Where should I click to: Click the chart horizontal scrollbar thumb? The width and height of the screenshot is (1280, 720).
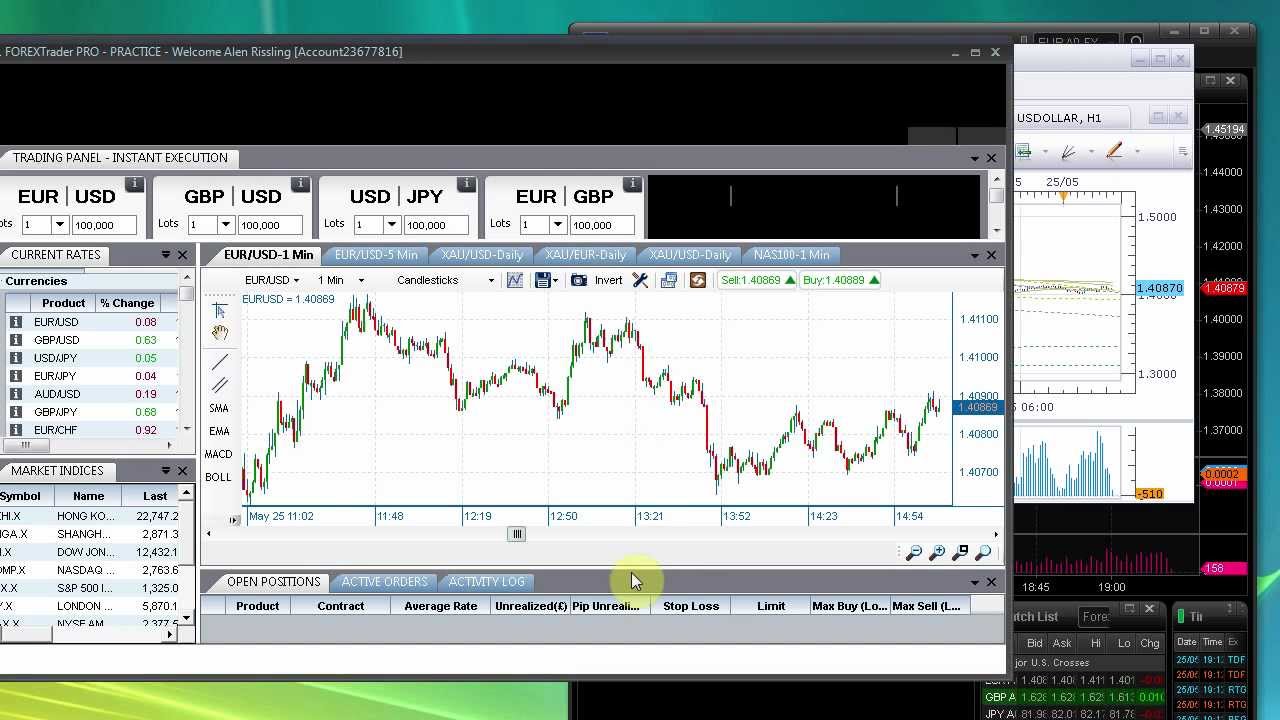[517, 534]
